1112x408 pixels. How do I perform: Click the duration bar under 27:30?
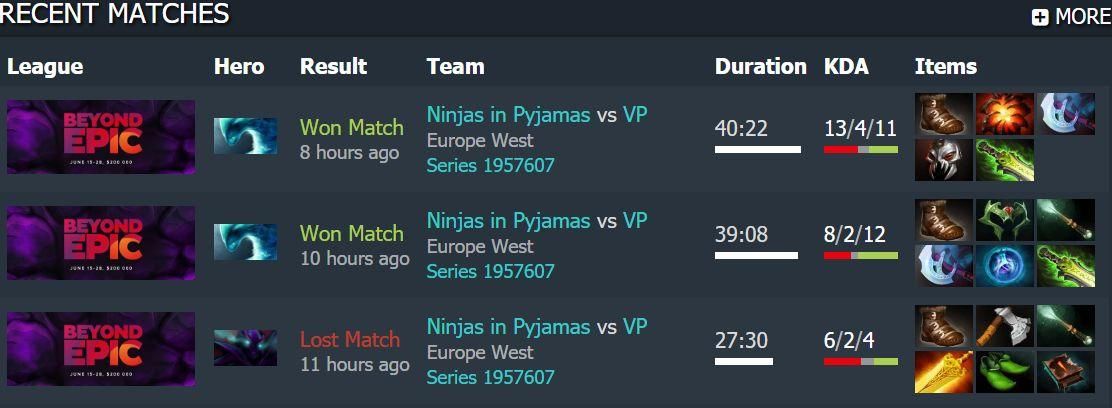[744, 361]
